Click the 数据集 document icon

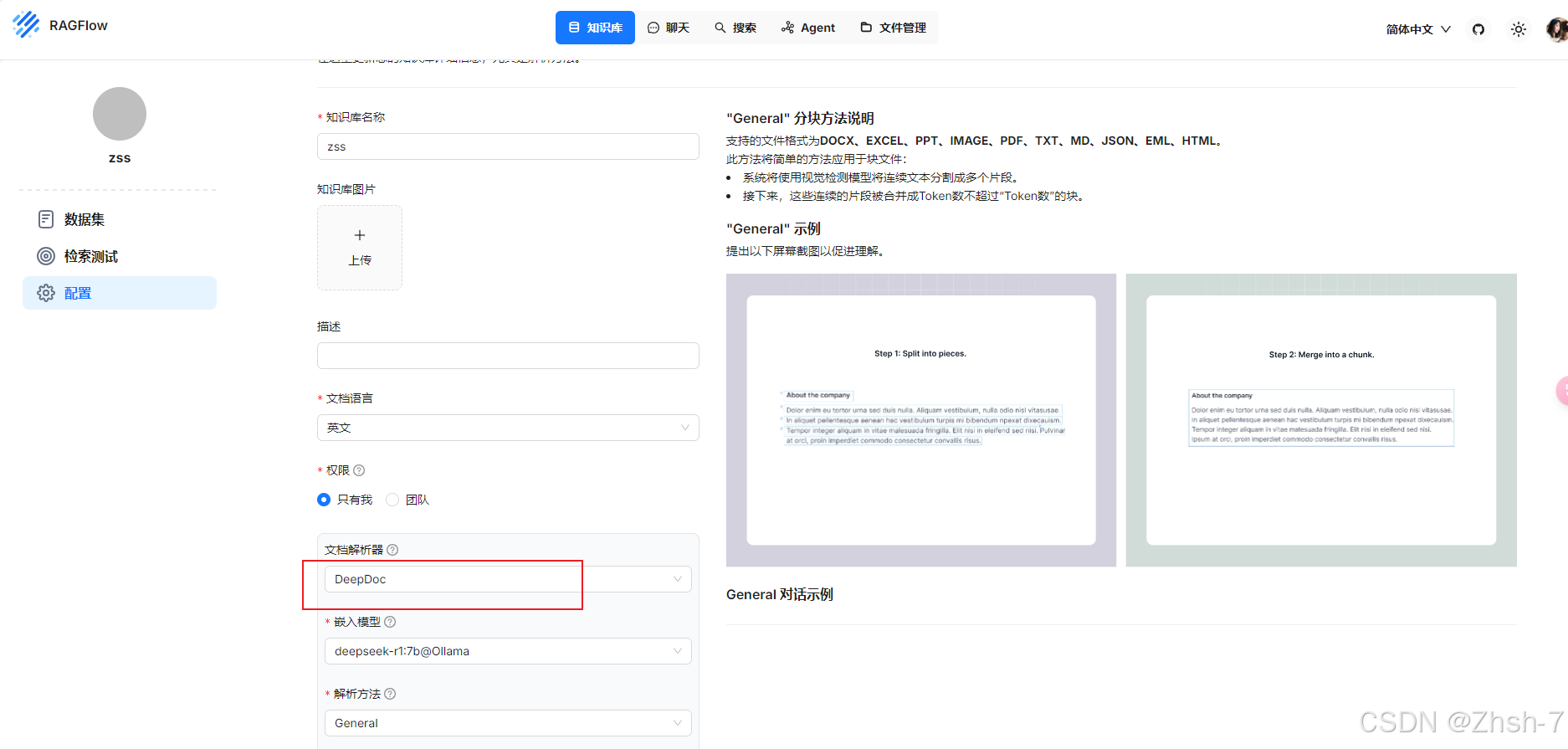[x=46, y=219]
